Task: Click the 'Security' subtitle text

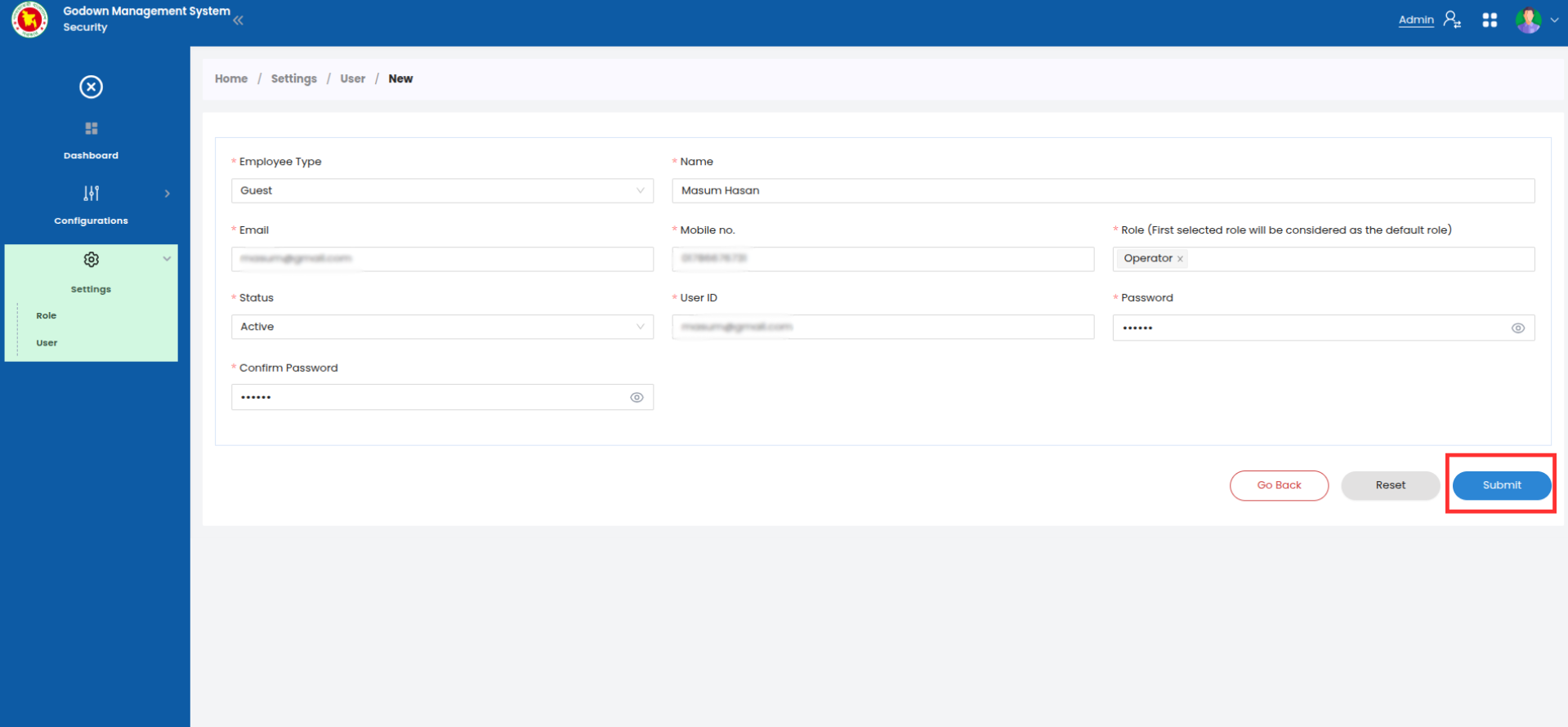Action: (x=85, y=27)
